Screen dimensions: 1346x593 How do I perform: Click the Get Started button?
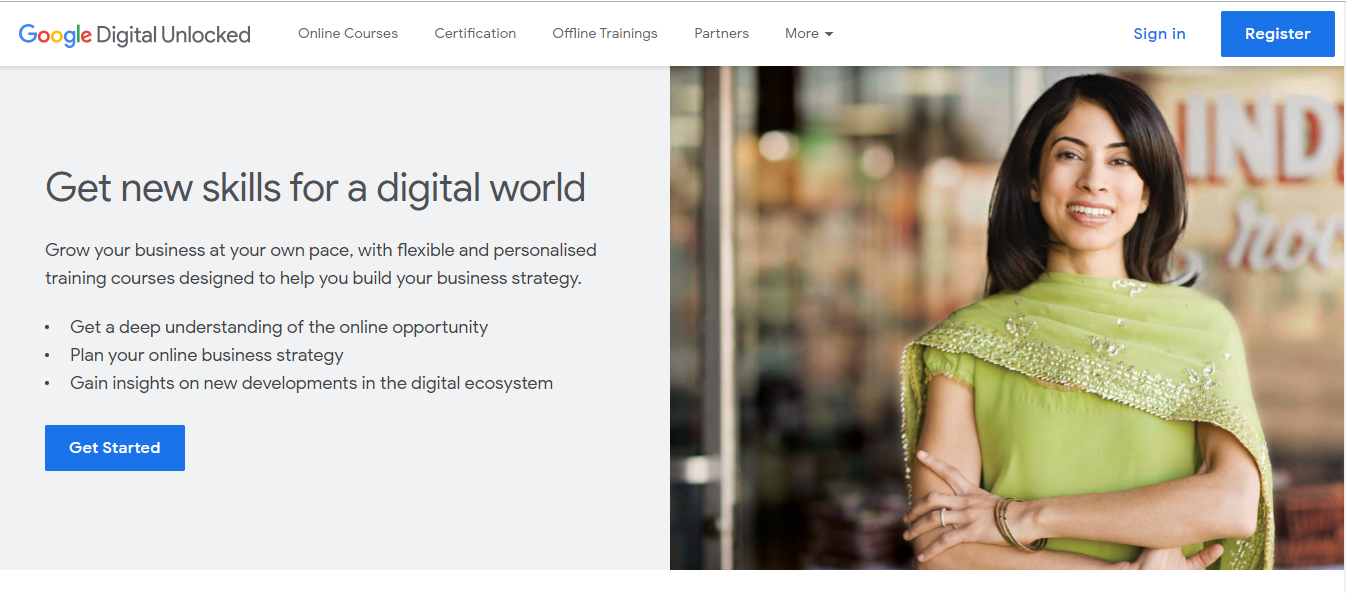point(114,447)
